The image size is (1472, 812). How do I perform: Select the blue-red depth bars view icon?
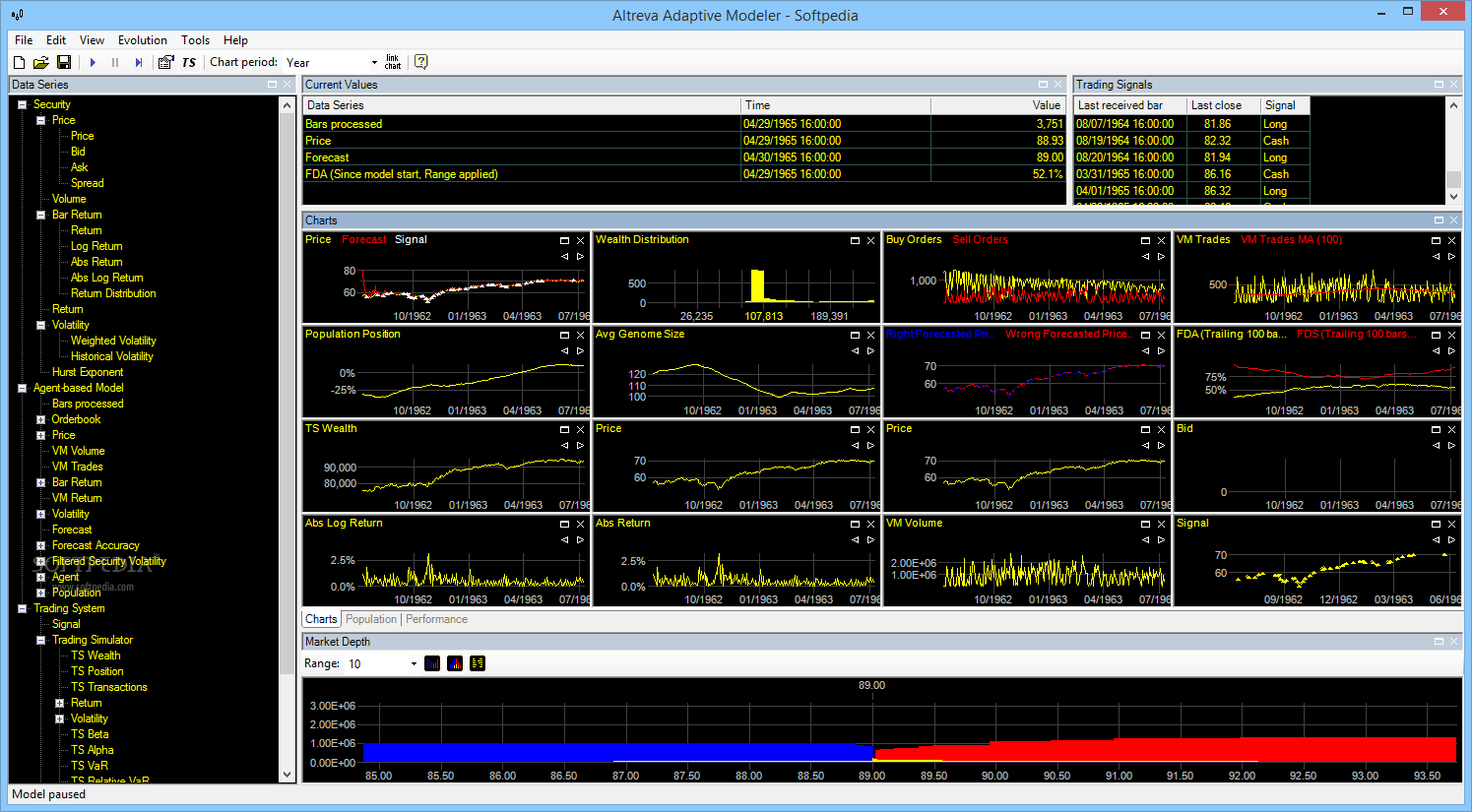(x=432, y=663)
